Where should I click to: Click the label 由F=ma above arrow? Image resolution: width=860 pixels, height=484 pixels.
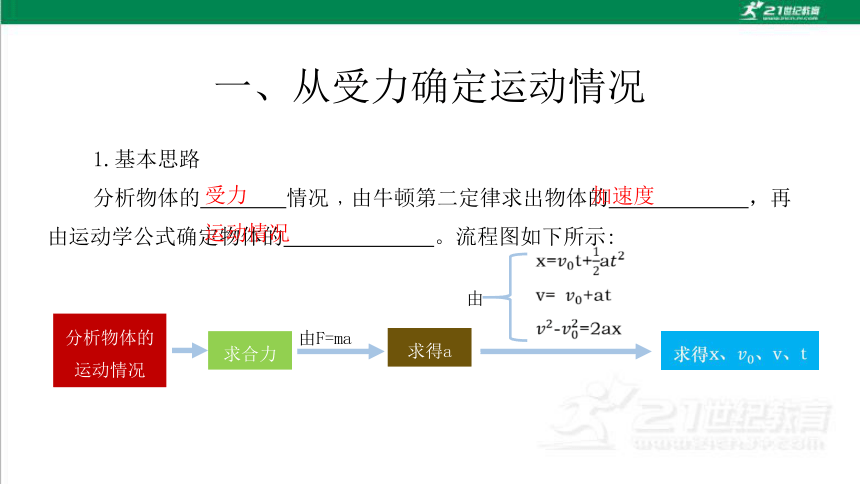click(x=325, y=339)
